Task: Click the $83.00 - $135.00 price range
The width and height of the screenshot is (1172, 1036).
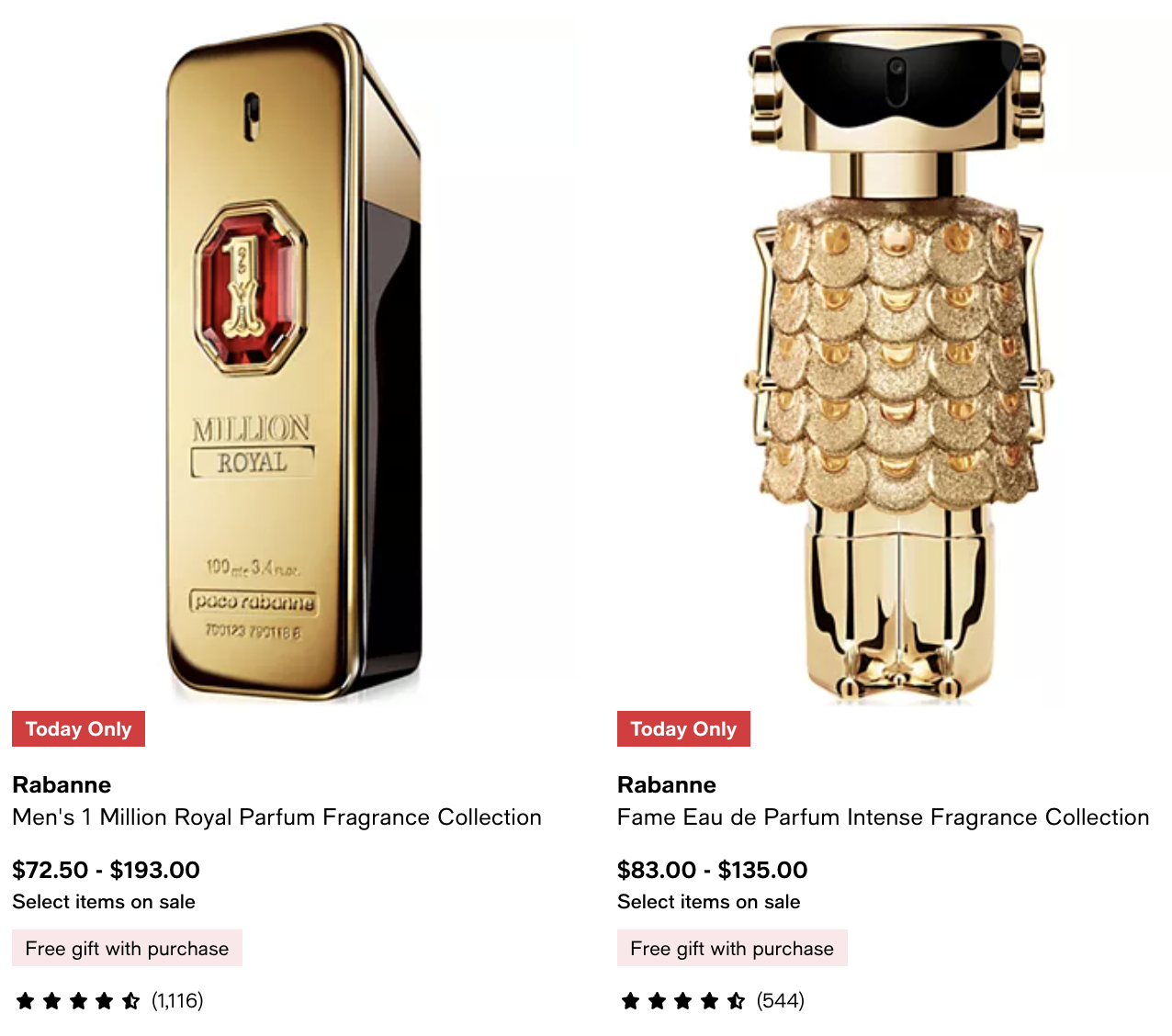Action: 712,870
